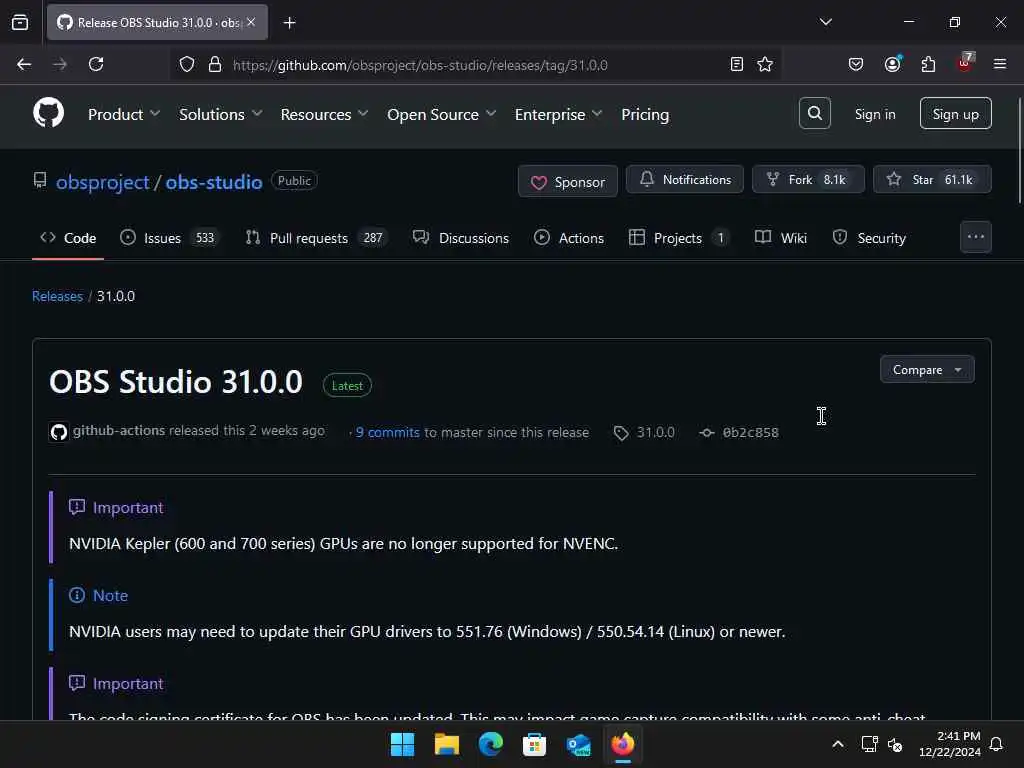This screenshot has width=1024, height=768.
Task: View site security padlock info
Action: (214, 65)
